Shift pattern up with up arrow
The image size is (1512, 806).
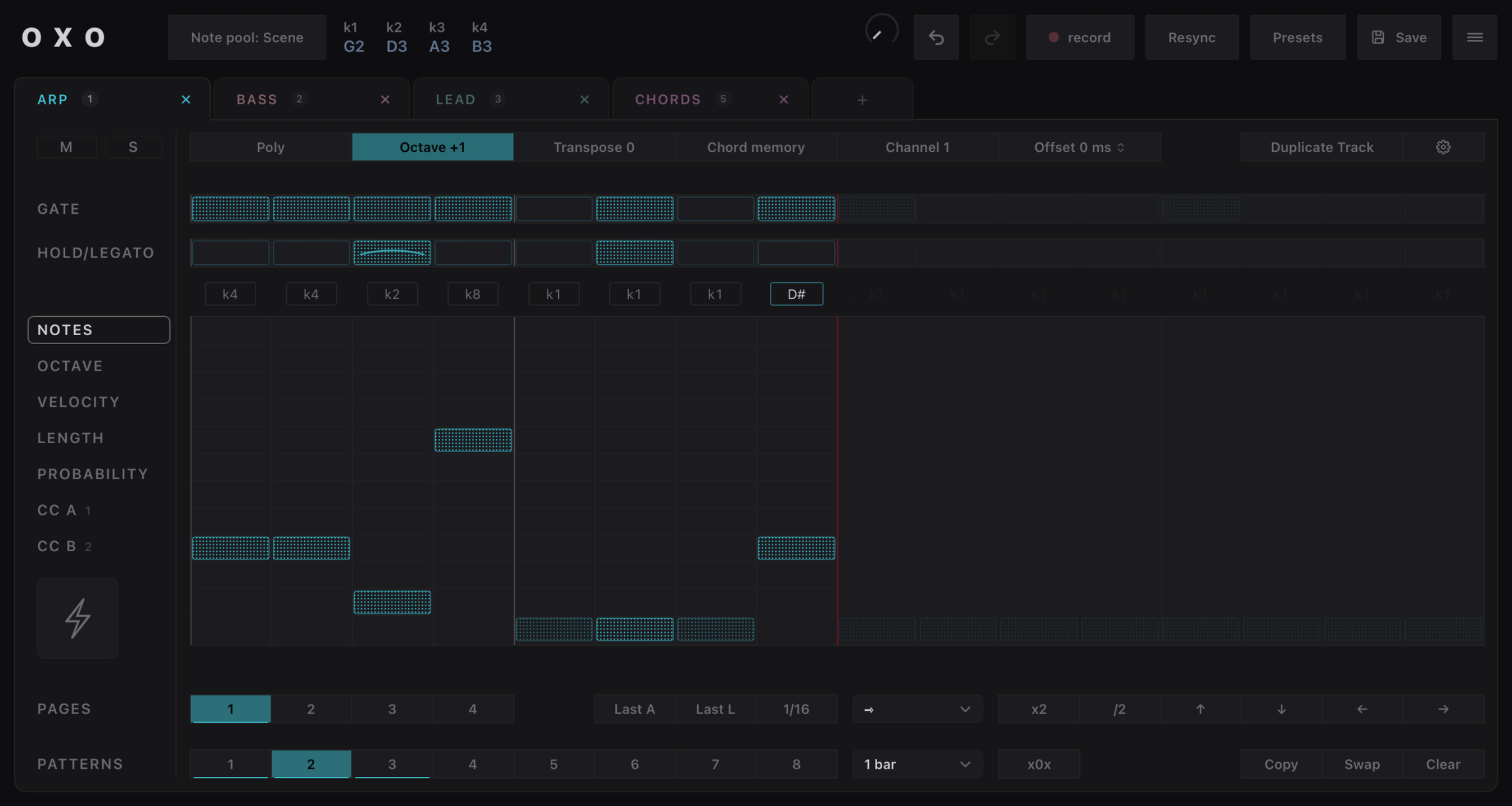coord(1200,709)
